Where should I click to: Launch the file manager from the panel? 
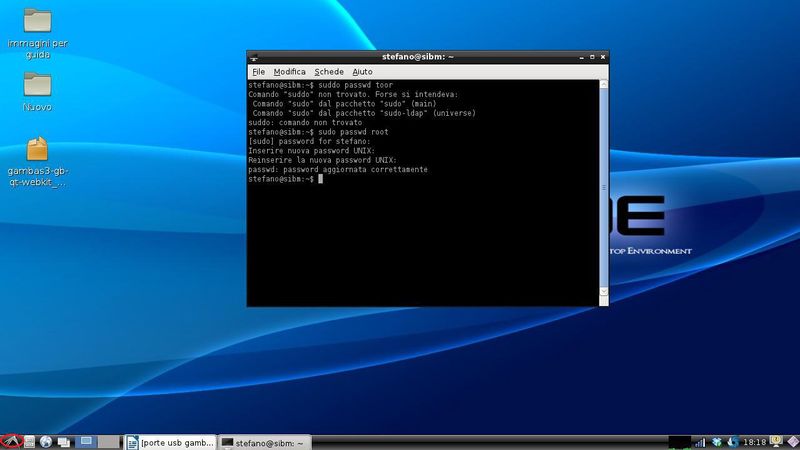click(x=30, y=442)
